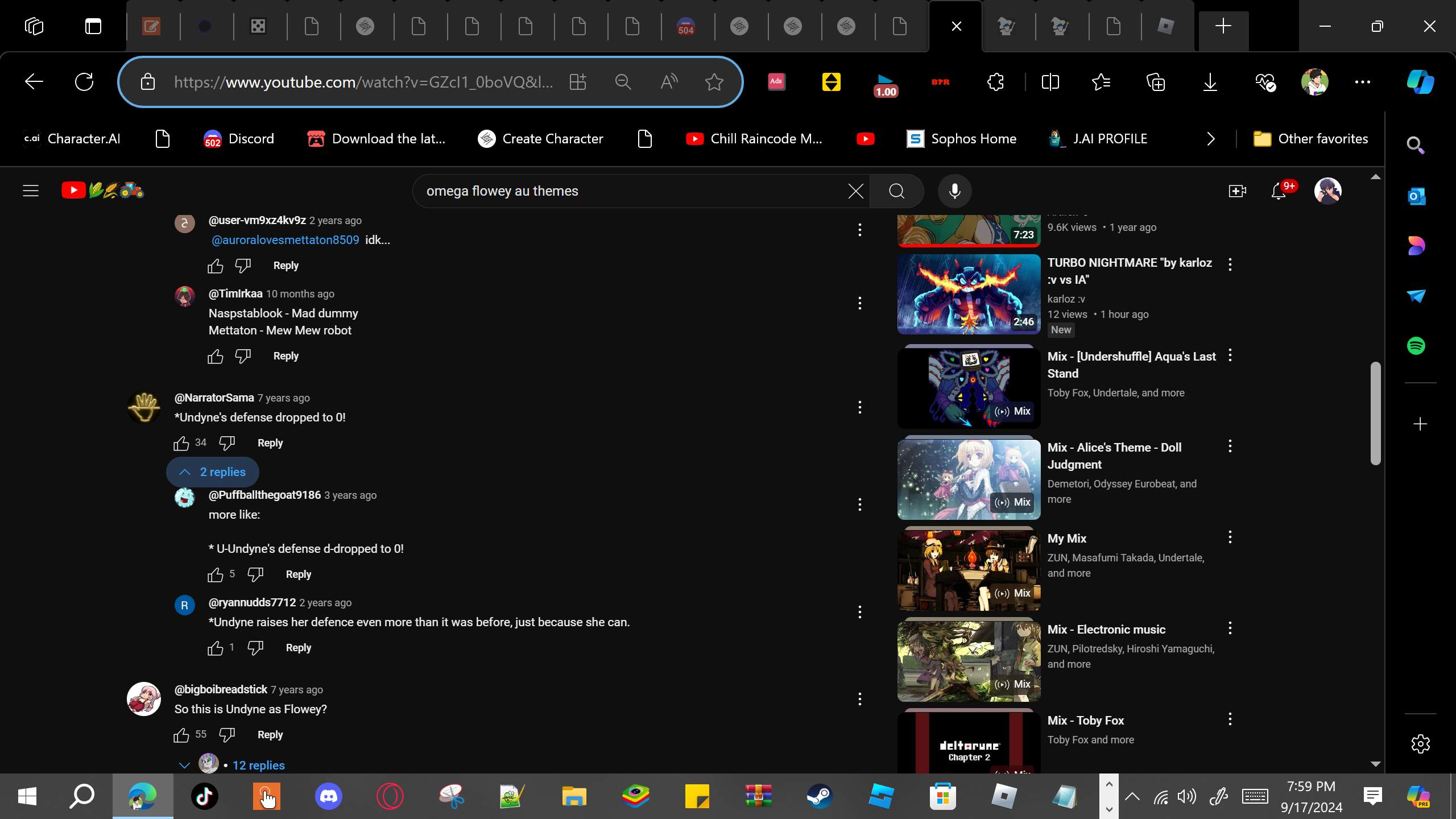Image resolution: width=1456 pixels, height=819 pixels.
Task: Click the search magnifier button on YouTube
Action: click(x=896, y=191)
